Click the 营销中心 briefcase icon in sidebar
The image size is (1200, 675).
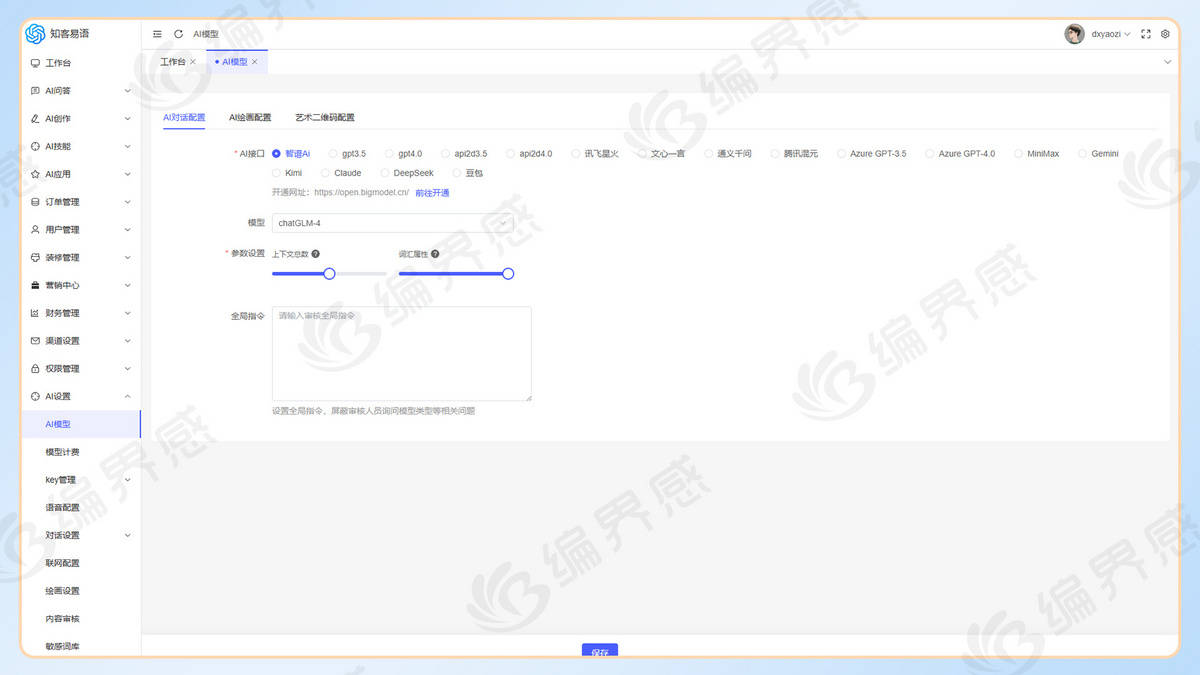pyautogui.click(x=36, y=285)
